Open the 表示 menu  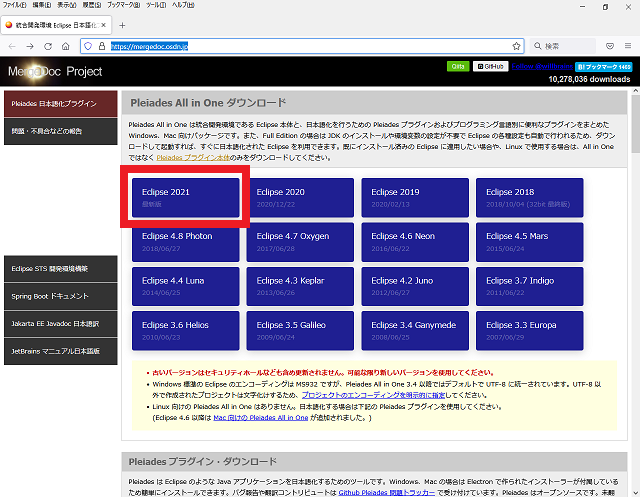point(67,5)
